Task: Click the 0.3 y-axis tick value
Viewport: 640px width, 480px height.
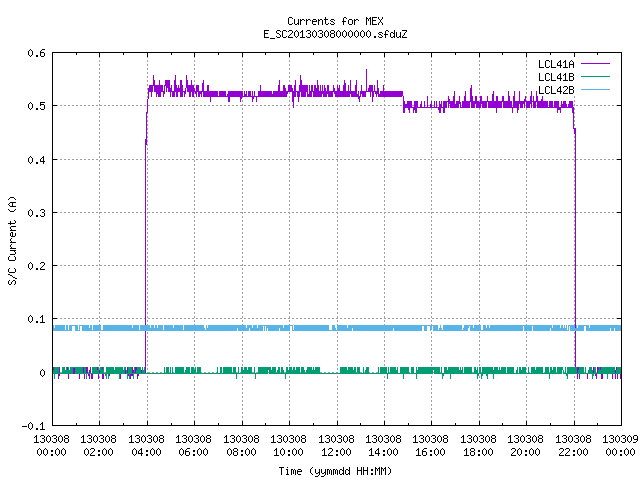Action: click(x=36, y=213)
